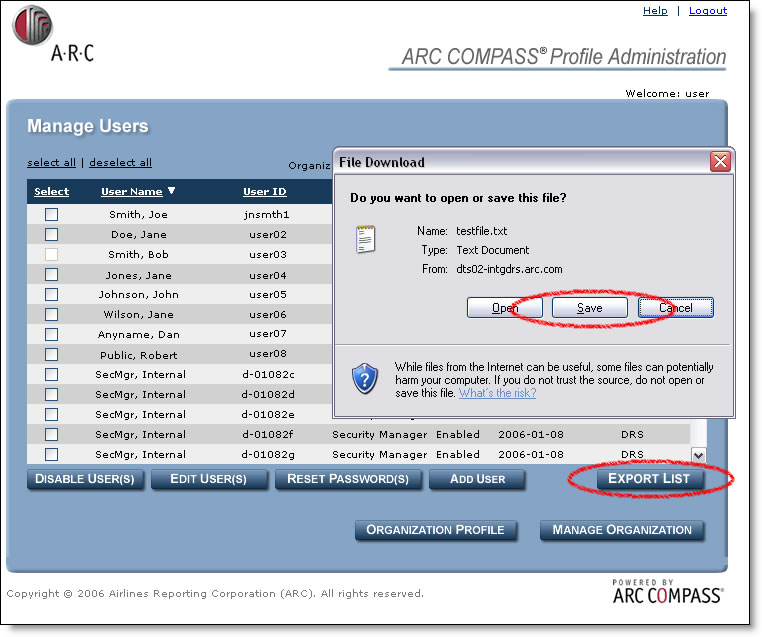Close the File Download dialog with red X
The height and width of the screenshot is (637, 762).
(x=720, y=161)
